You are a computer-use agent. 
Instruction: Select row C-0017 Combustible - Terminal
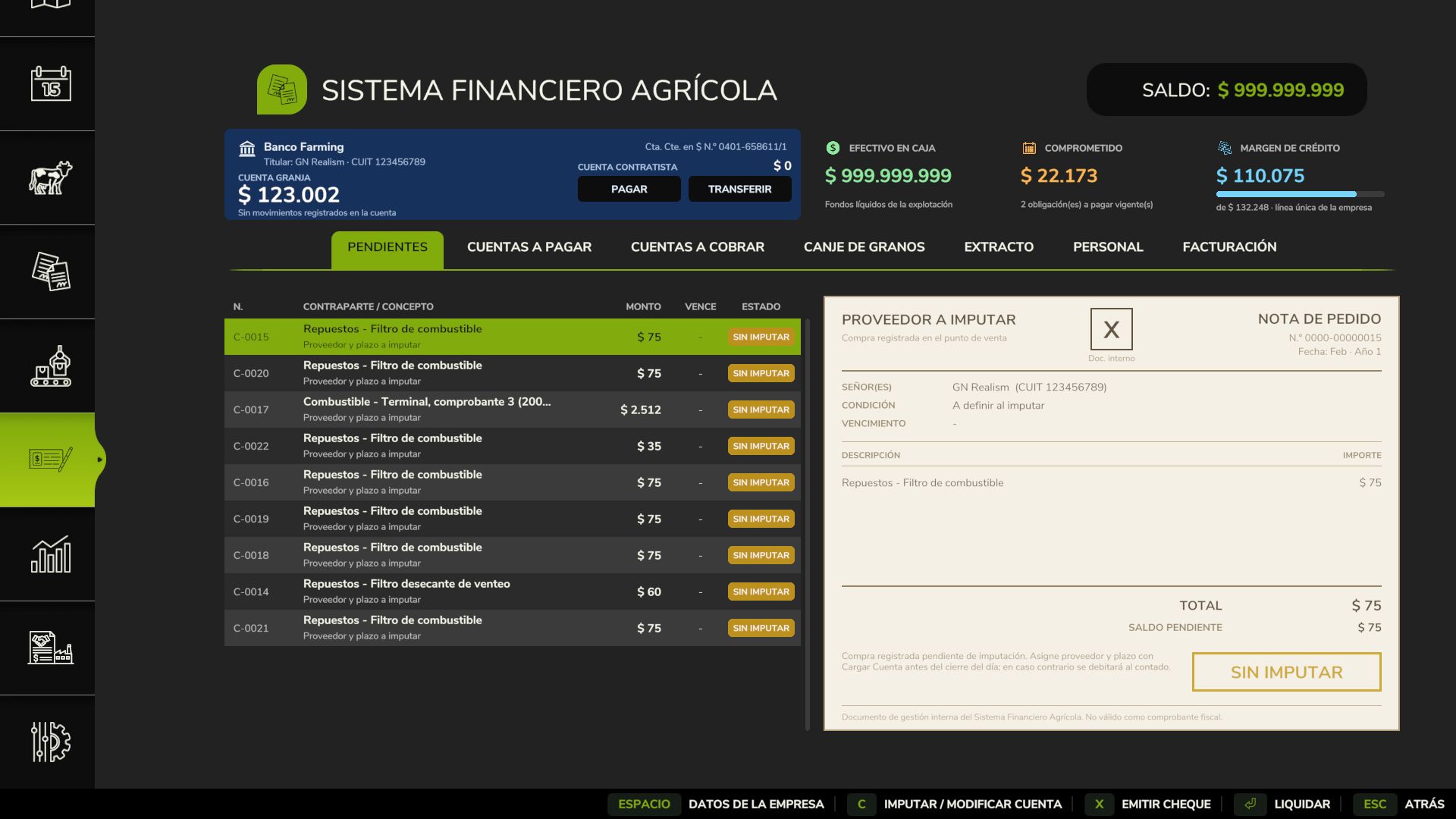[513, 409]
